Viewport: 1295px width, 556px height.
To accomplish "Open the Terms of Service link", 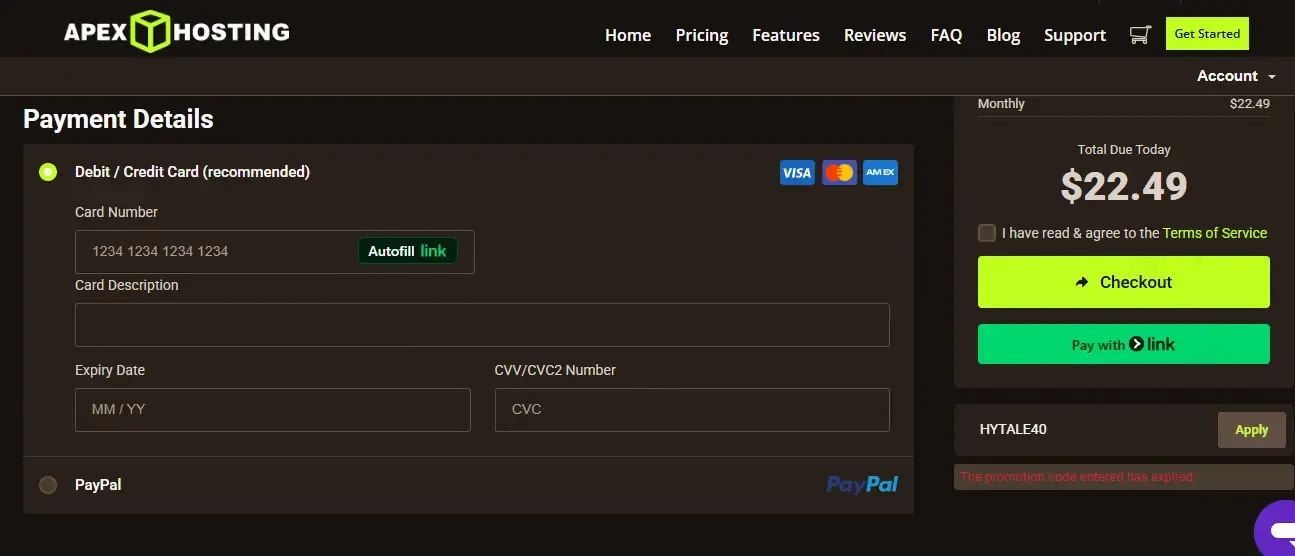I will click(x=1215, y=233).
